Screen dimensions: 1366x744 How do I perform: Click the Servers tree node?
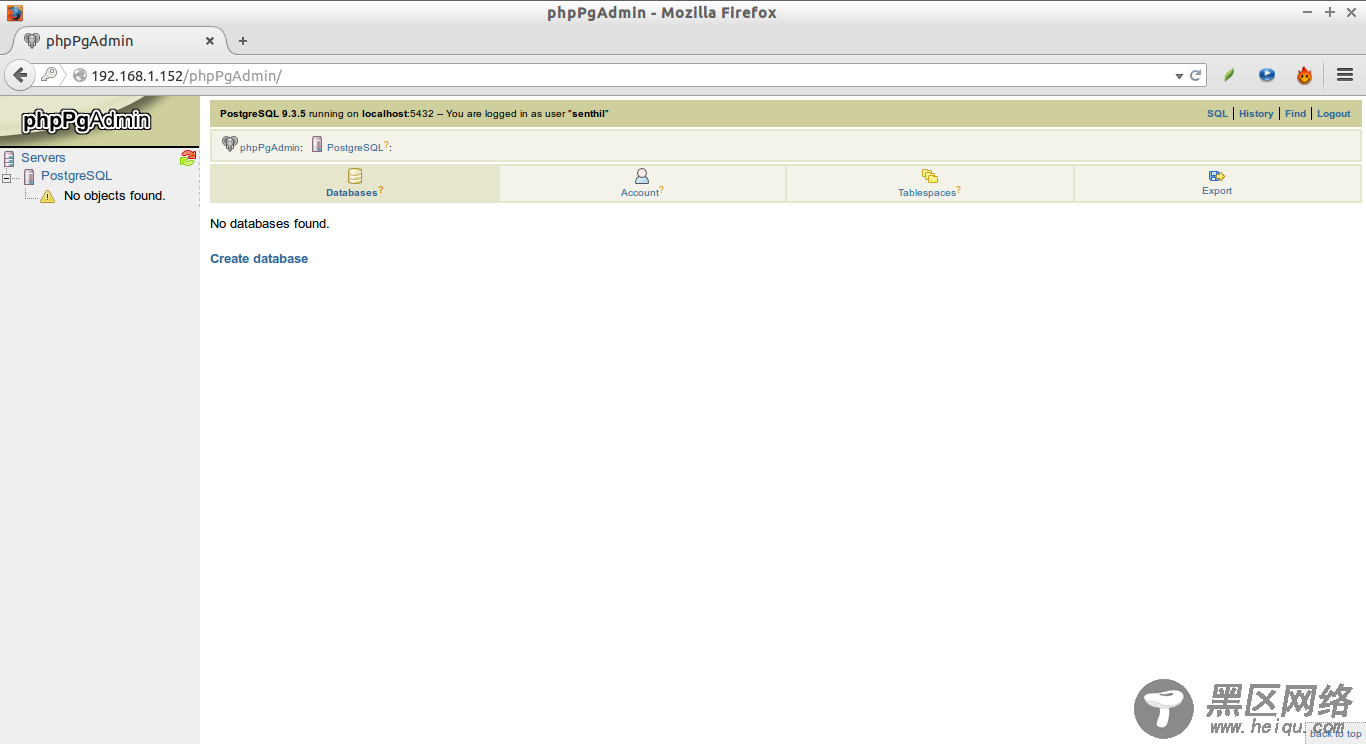pos(43,158)
